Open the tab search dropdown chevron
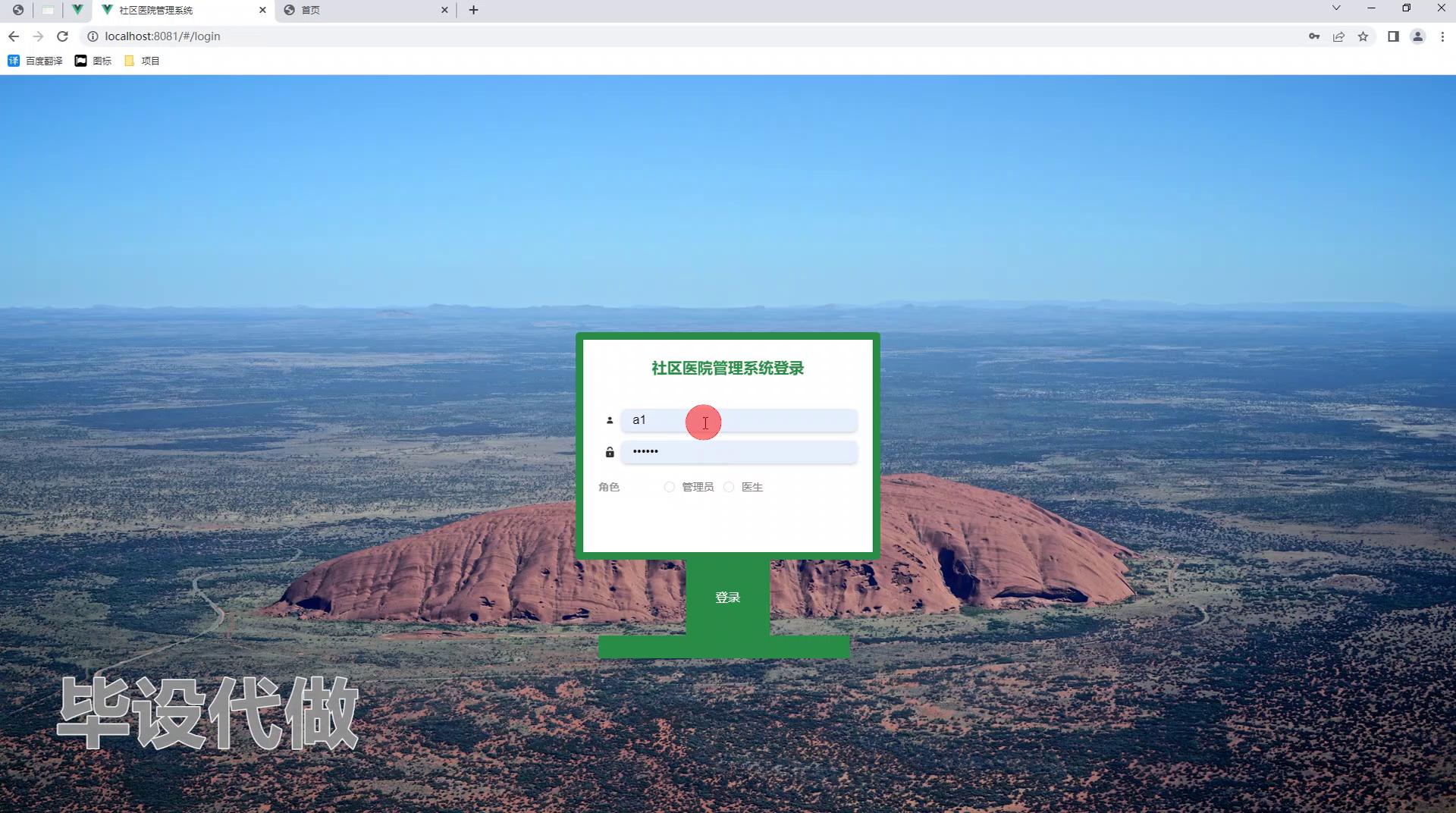Image resolution: width=1456 pixels, height=813 pixels. coord(1336,8)
